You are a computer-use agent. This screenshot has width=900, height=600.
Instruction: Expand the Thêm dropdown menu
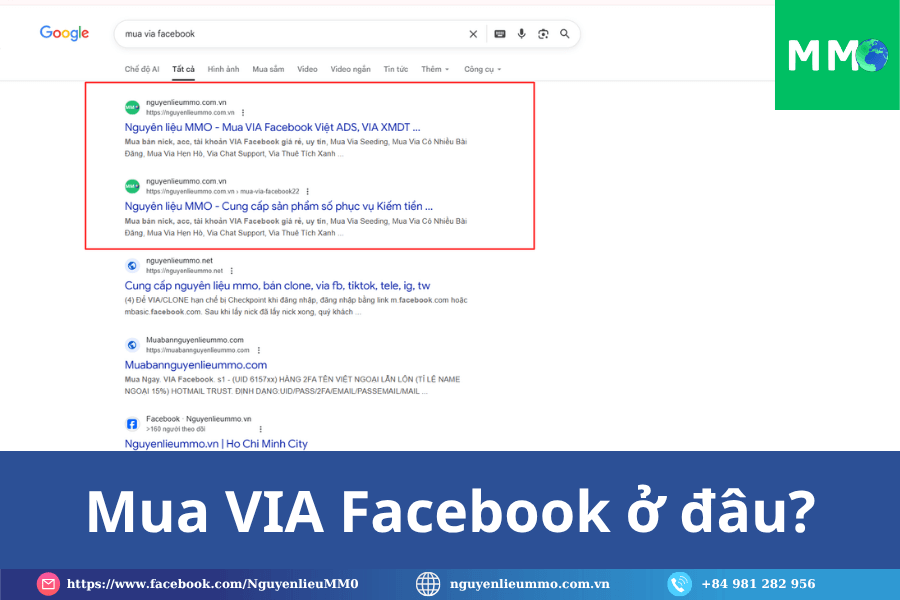pyautogui.click(x=435, y=69)
